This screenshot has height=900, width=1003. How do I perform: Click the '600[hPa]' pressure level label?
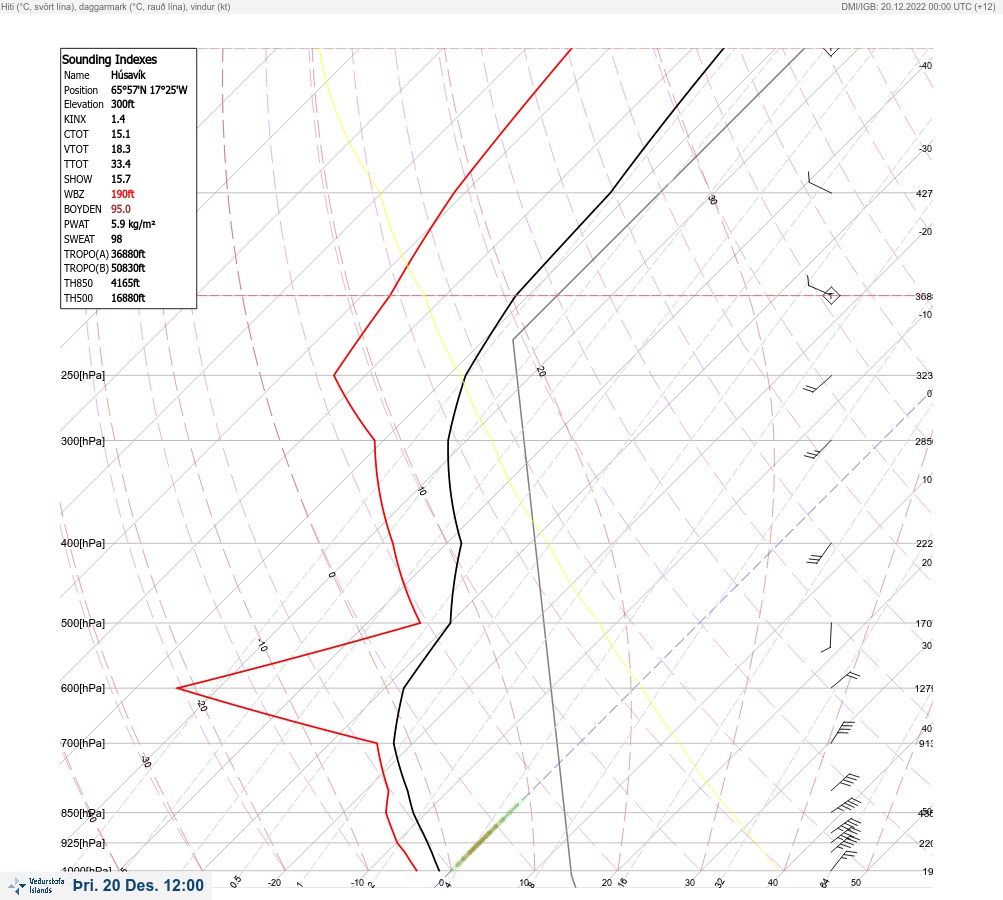pyautogui.click(x=83, y=688)
